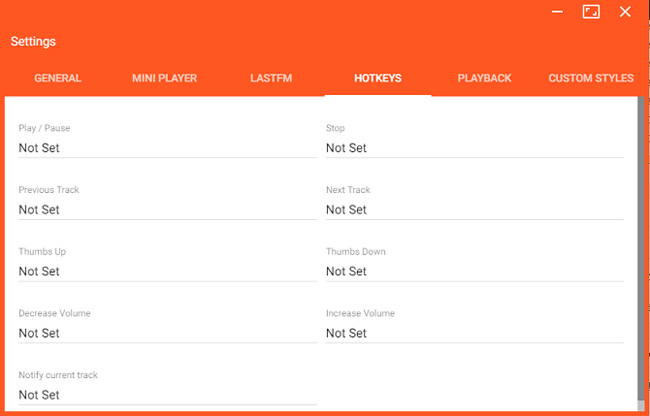This screenshot has width=650, height=416.
Task: Select the Next Track hotkey field
Action: click(474, 210)
